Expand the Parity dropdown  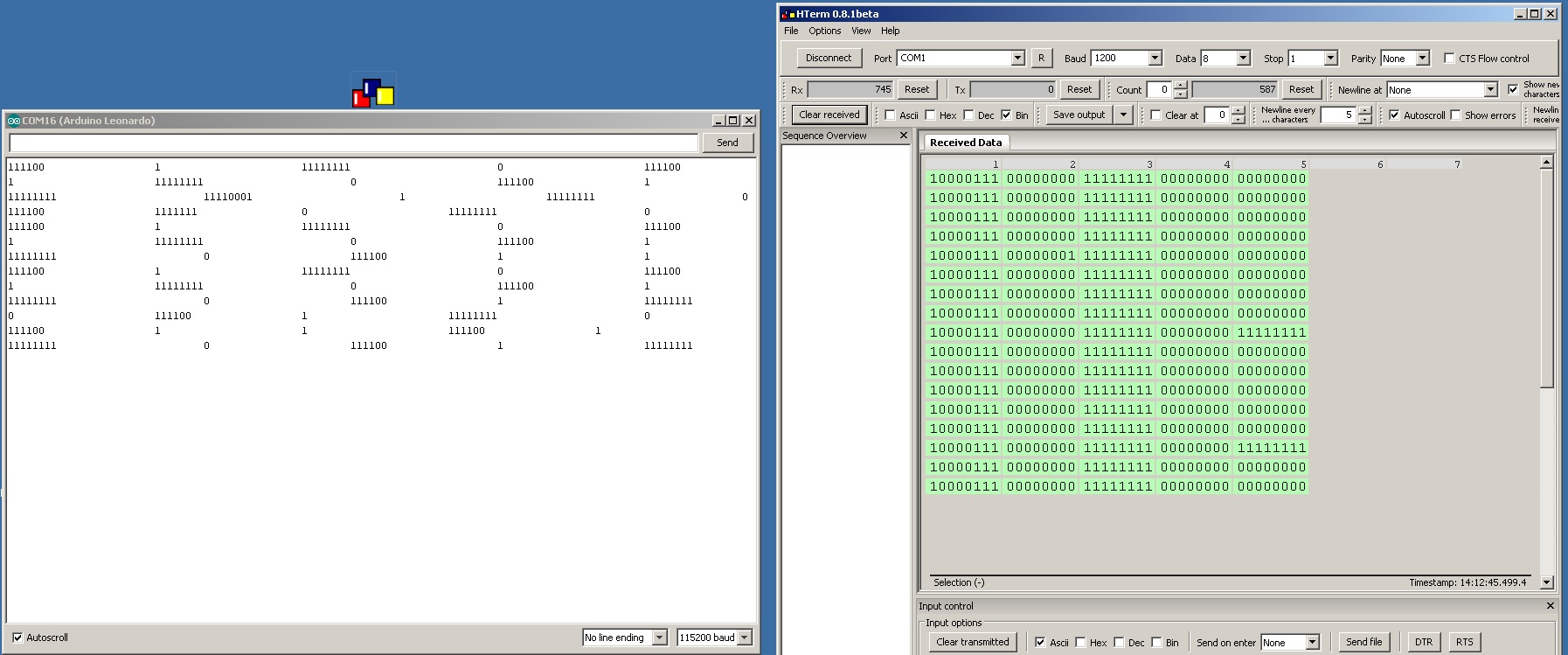click(x=1422, y=58)
